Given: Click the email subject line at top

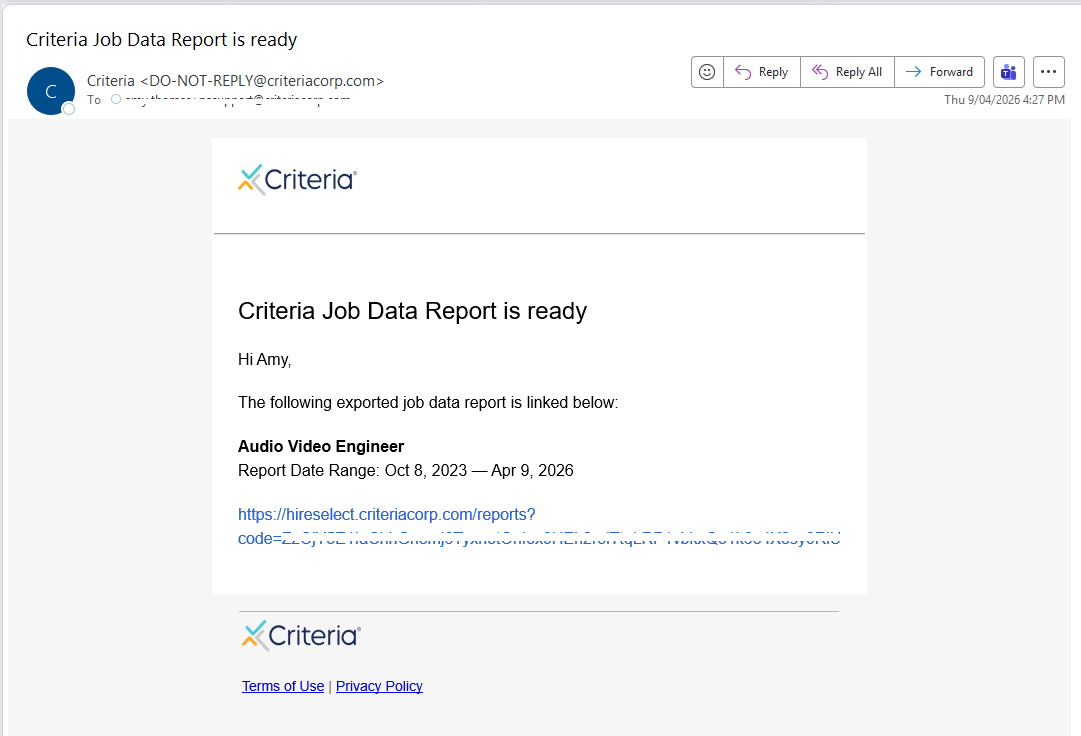Looking at the screenshot, I should click(162, 40).
